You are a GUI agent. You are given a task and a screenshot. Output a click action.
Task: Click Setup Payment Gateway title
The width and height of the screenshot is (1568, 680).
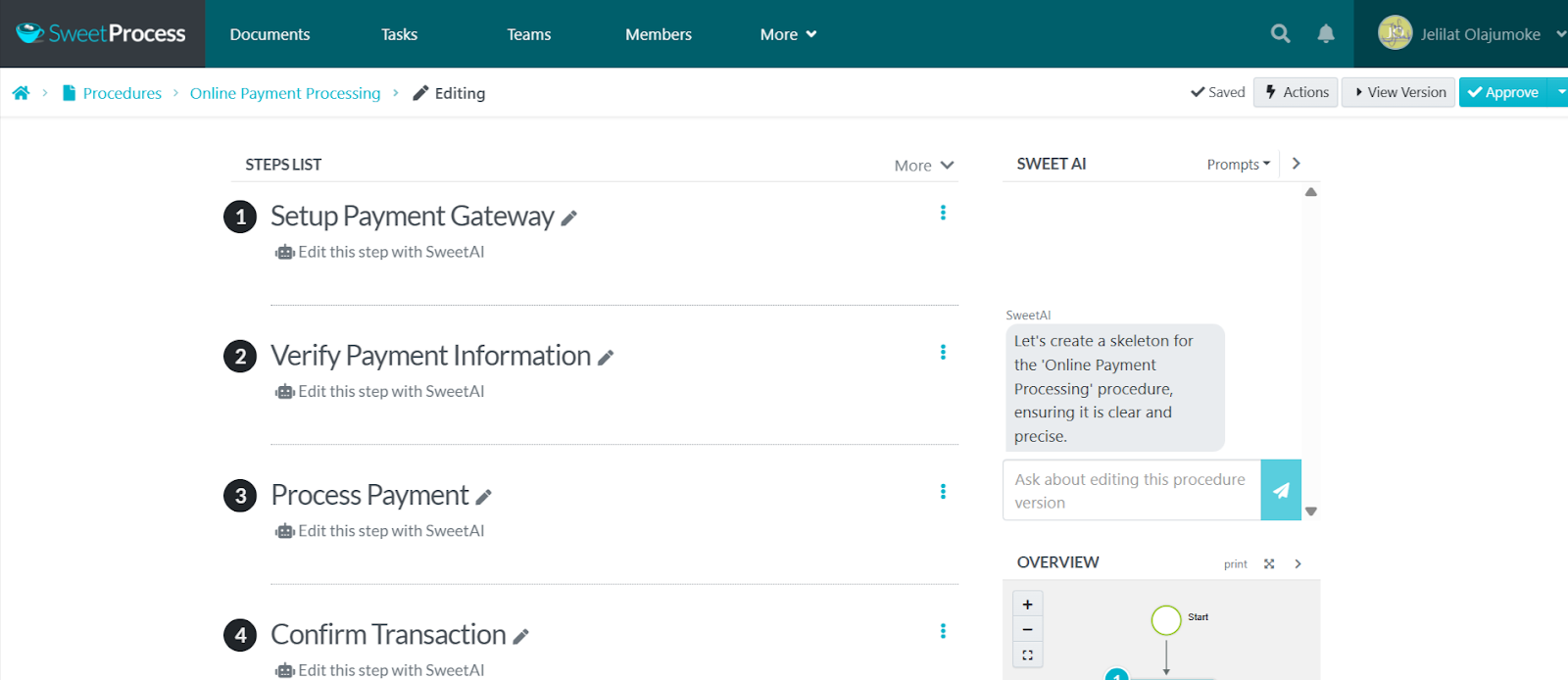[x=413, y=217]
